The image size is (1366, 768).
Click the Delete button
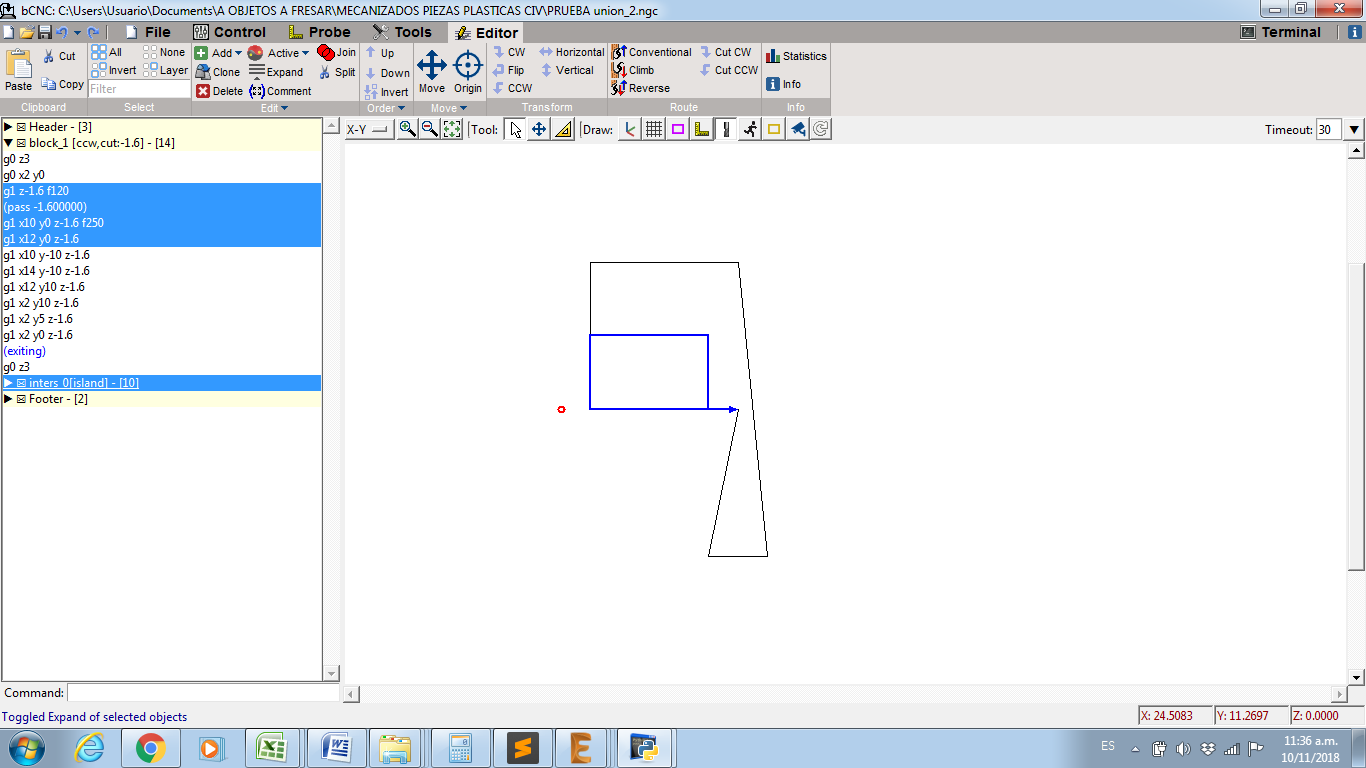(219, 91)
